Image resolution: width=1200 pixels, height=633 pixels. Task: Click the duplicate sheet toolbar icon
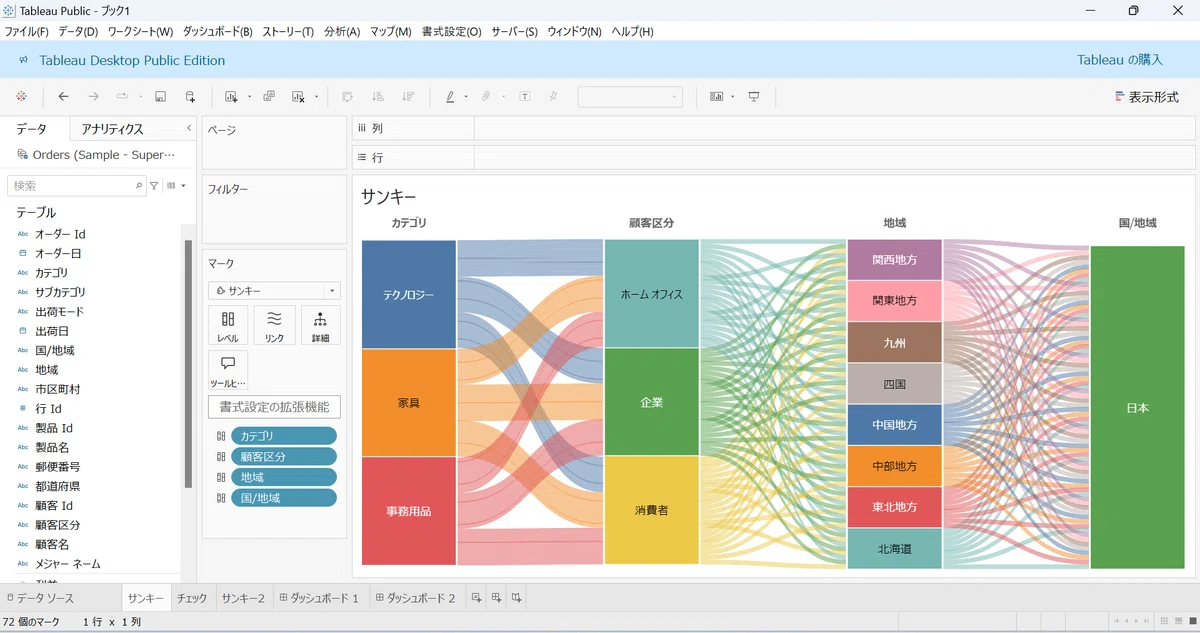[269, 97]
